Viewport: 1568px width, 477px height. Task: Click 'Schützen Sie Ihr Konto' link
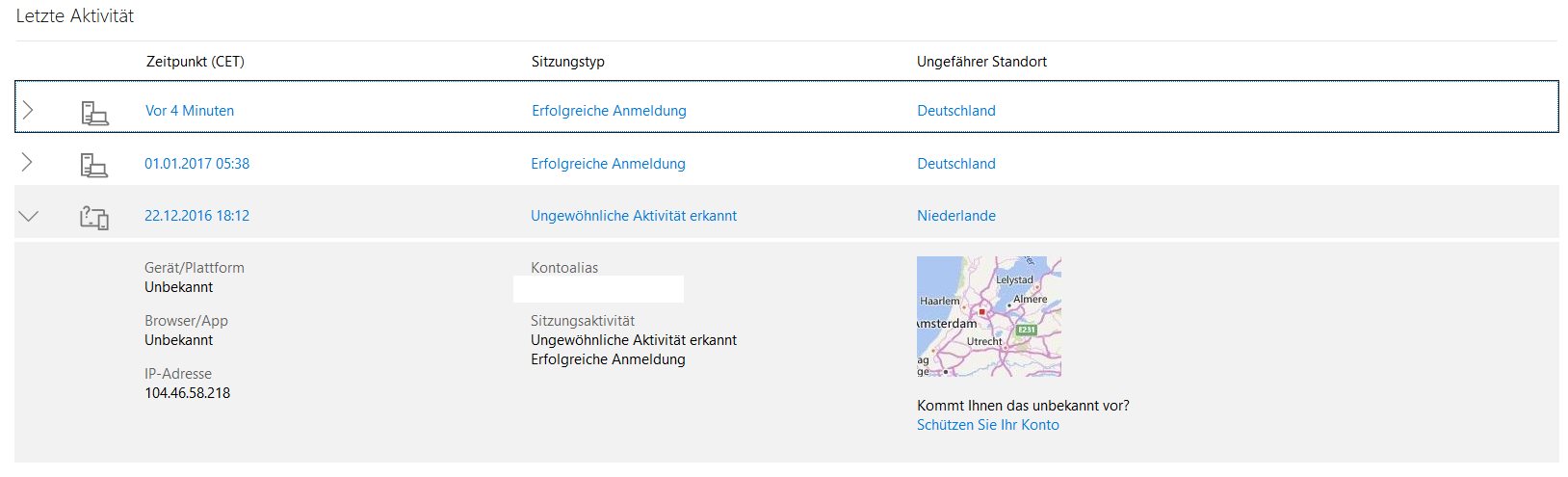point(987,425)
